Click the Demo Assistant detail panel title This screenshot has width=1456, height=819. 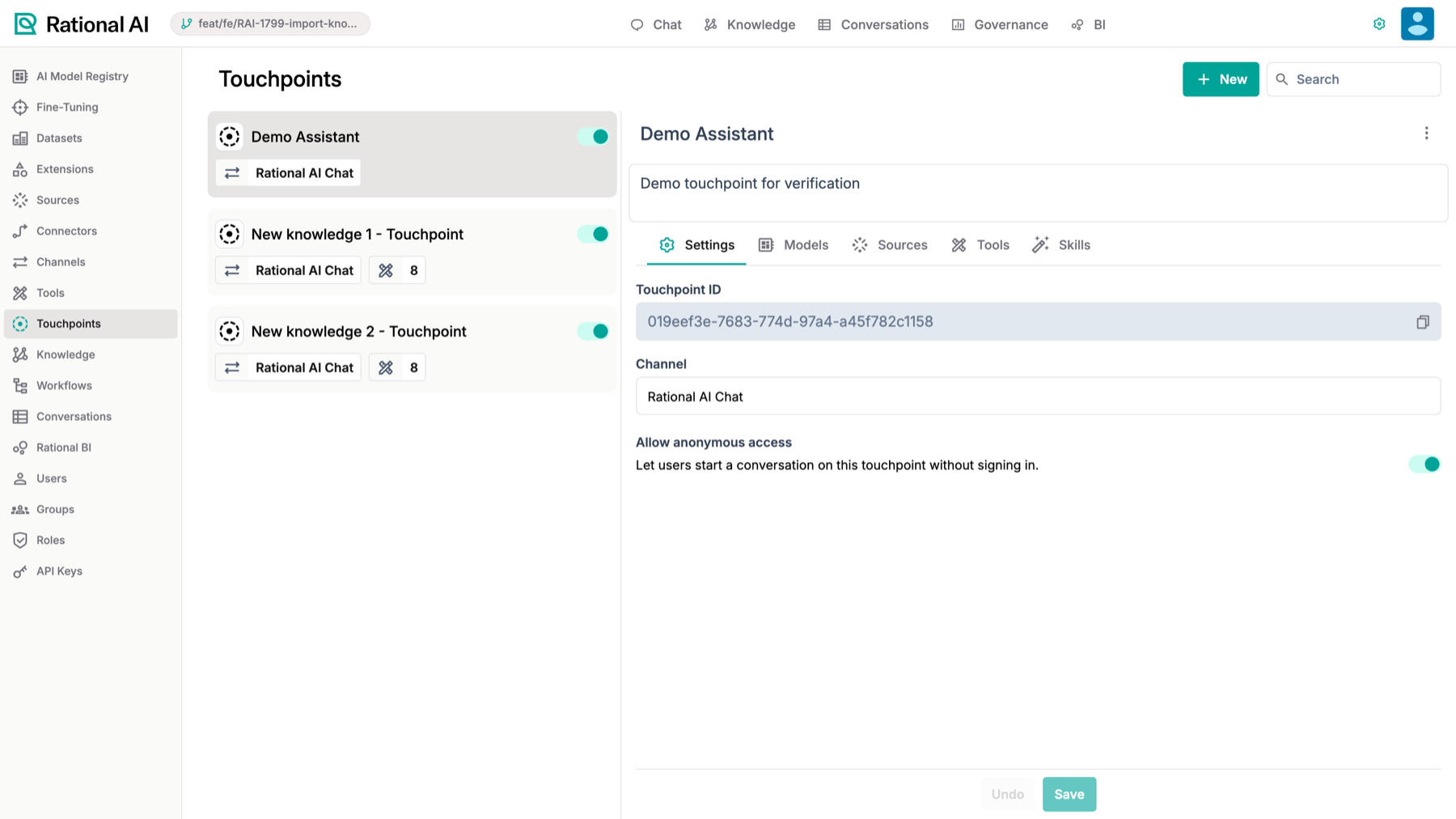click(x=707, y=134)
